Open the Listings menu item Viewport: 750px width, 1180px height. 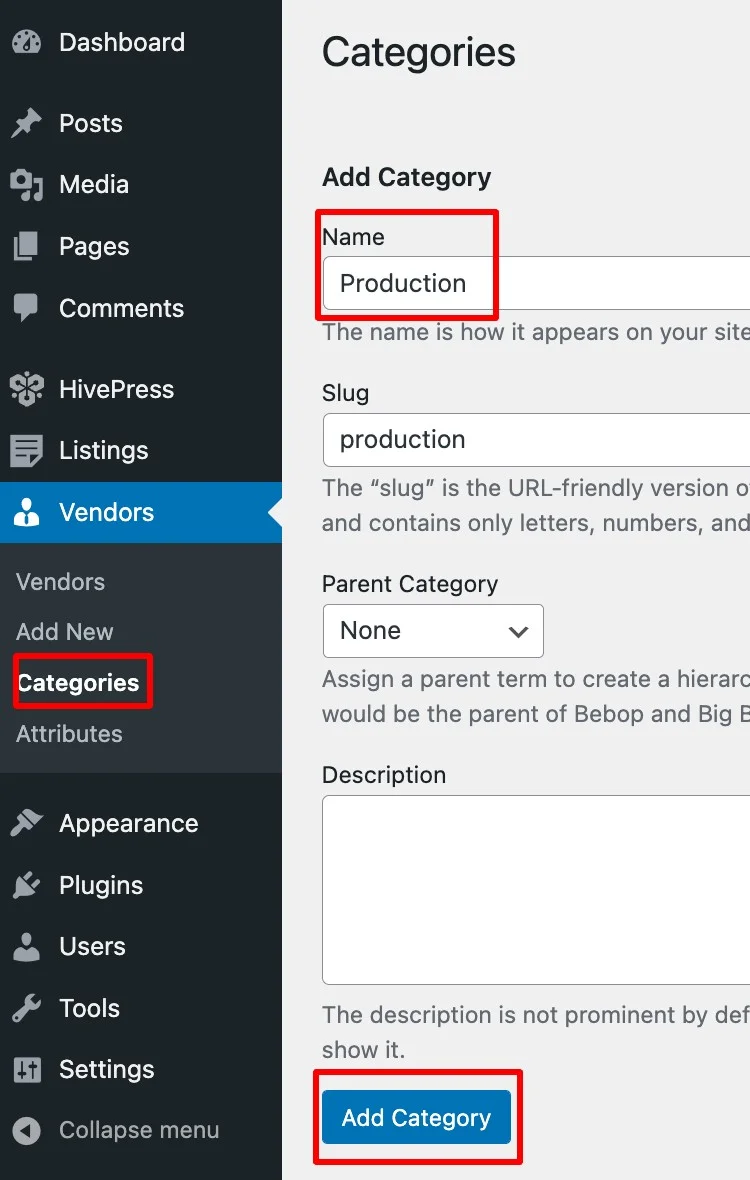[x=103, y=451]
